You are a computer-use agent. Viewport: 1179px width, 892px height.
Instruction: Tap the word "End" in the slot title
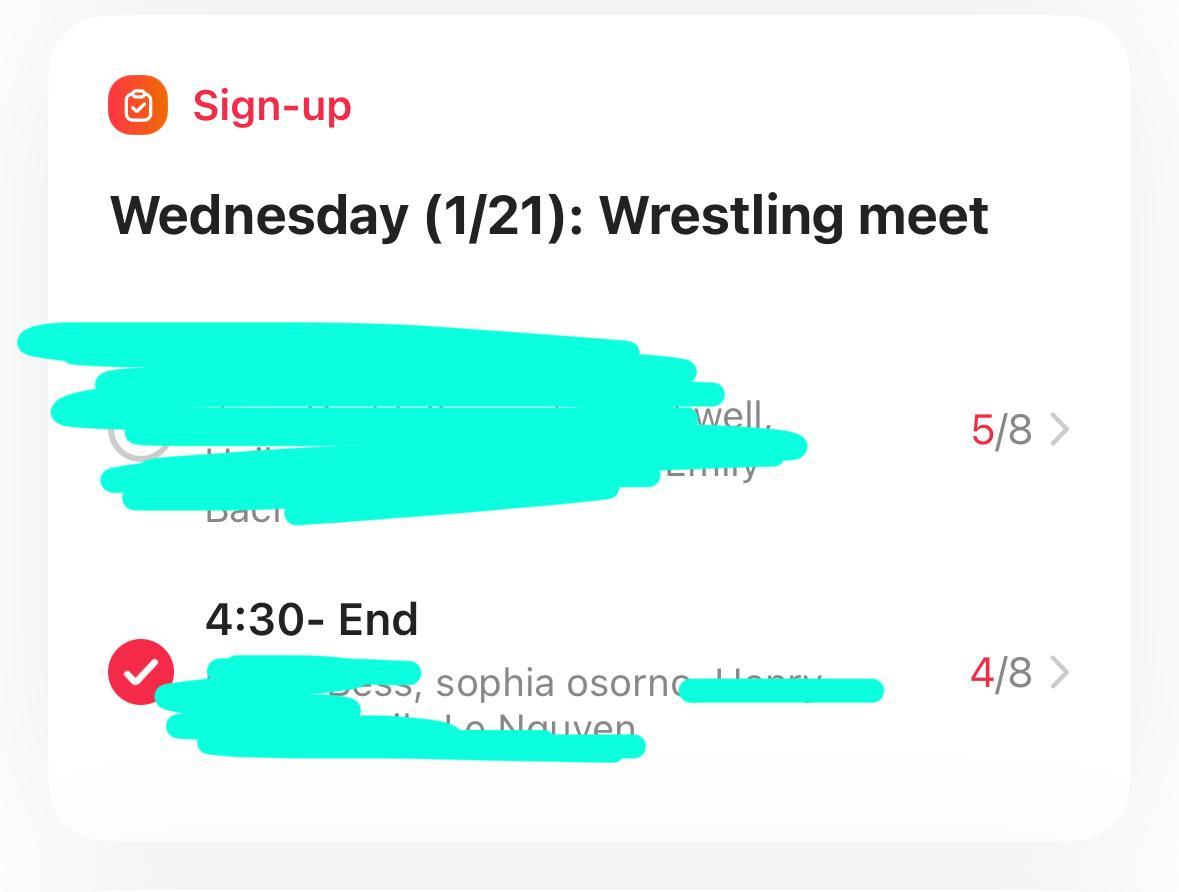(x=378, y=620)
